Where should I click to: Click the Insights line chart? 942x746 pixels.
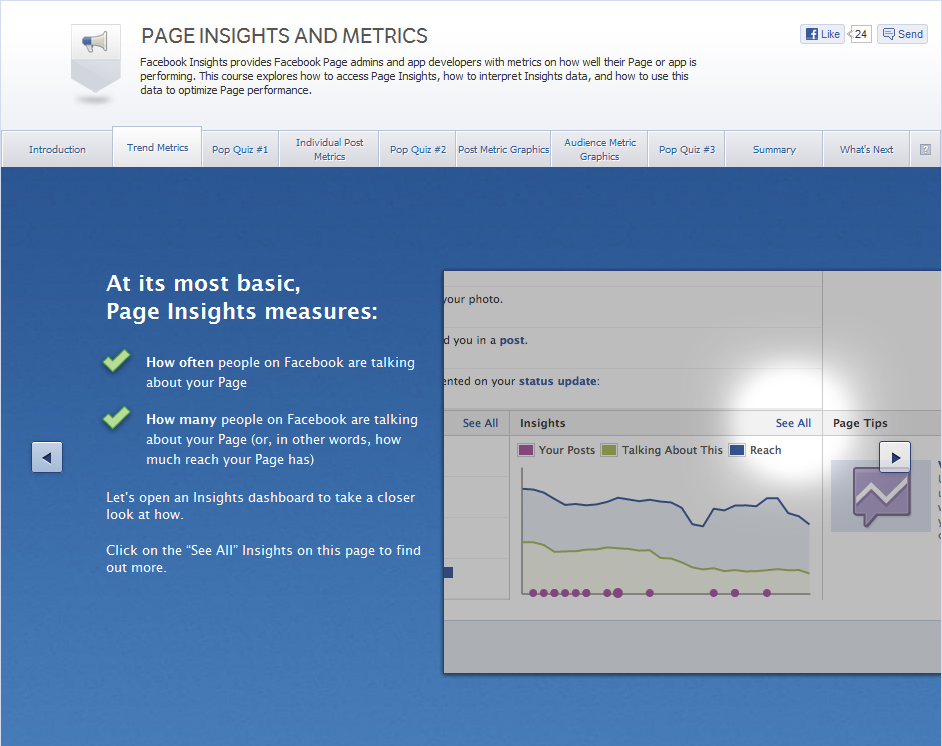[x=666, y=533]
